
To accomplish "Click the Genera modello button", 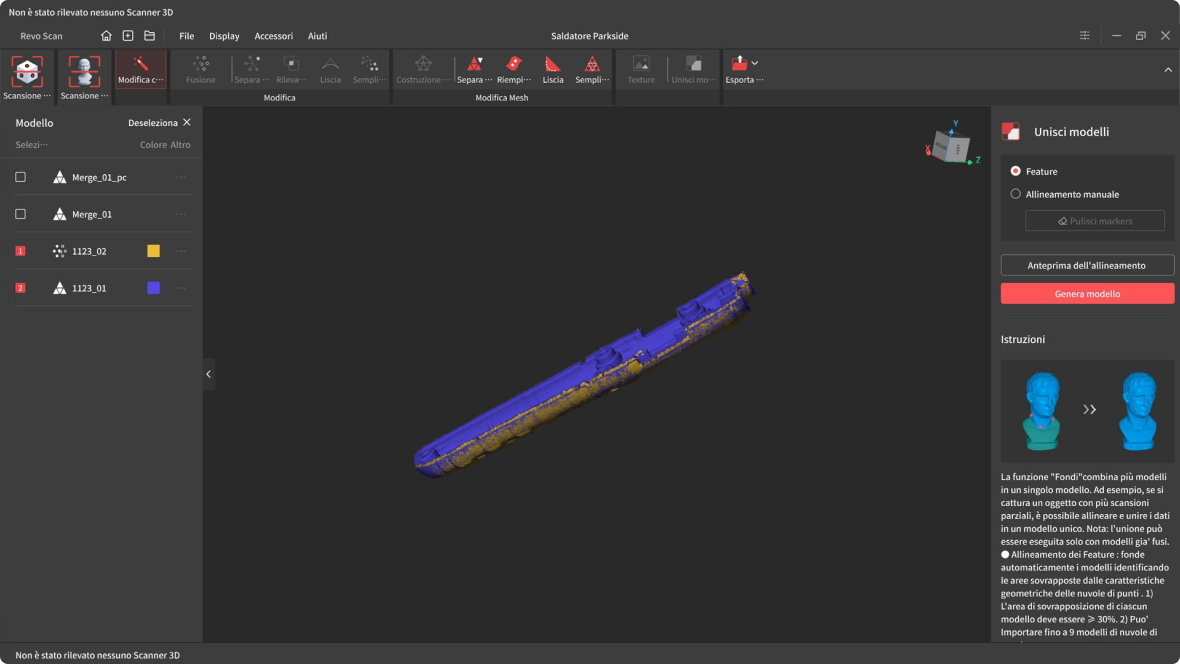I will [x=1087, y=294].
